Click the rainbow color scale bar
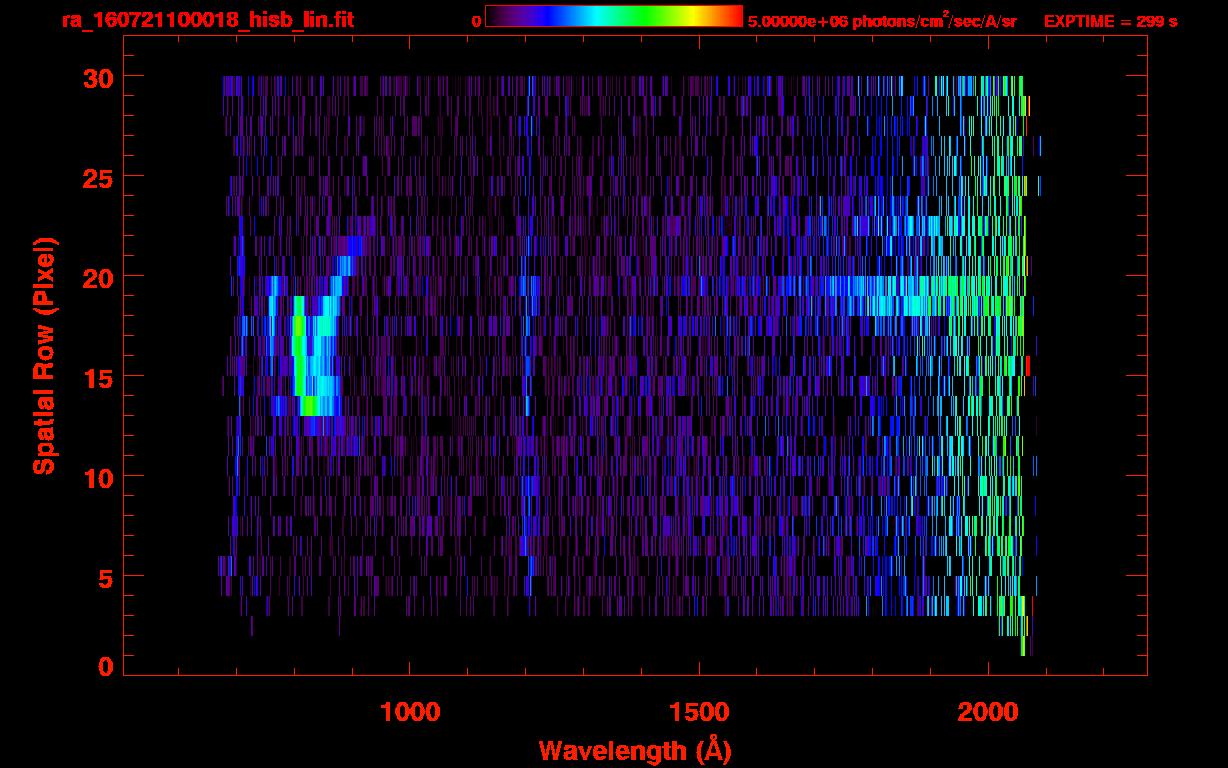This screenshot has height=768, width=1228. tap(613, 17)
